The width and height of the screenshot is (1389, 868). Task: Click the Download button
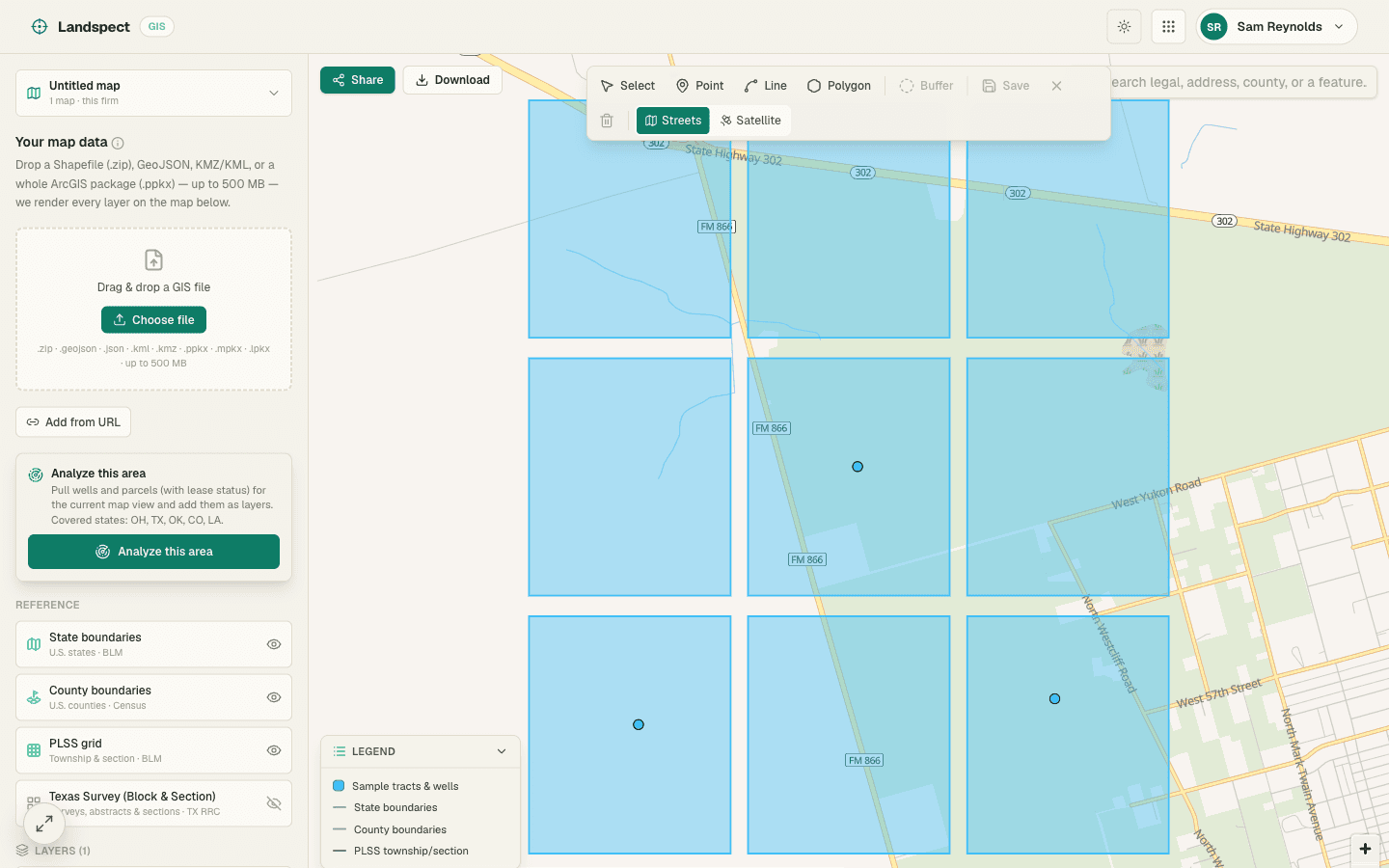452,80
